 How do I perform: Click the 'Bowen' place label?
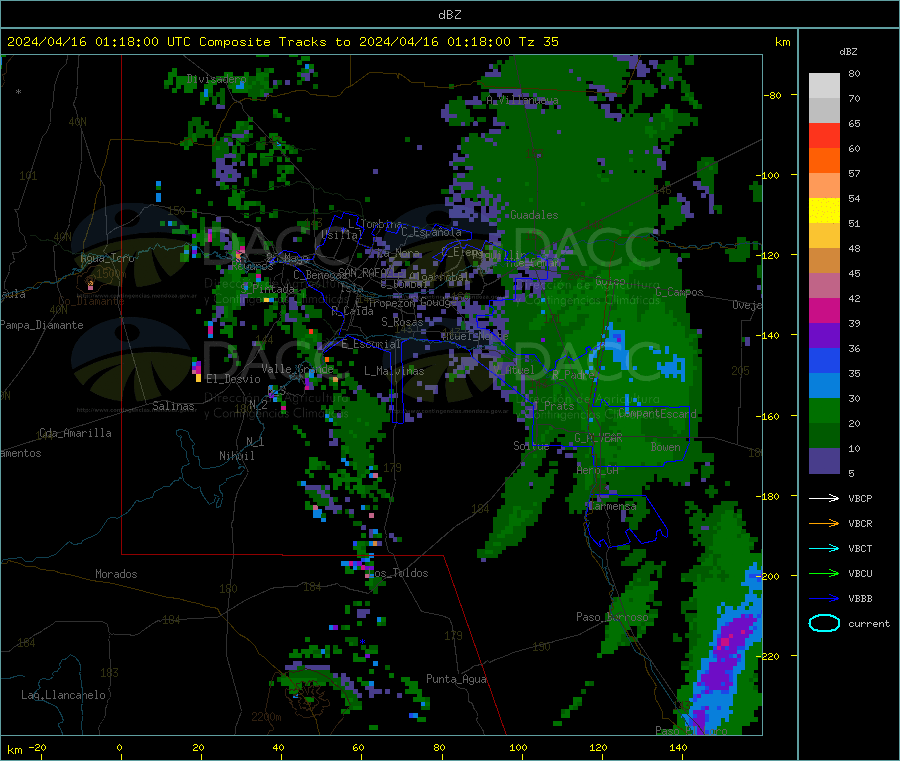[x=665, y=446]
